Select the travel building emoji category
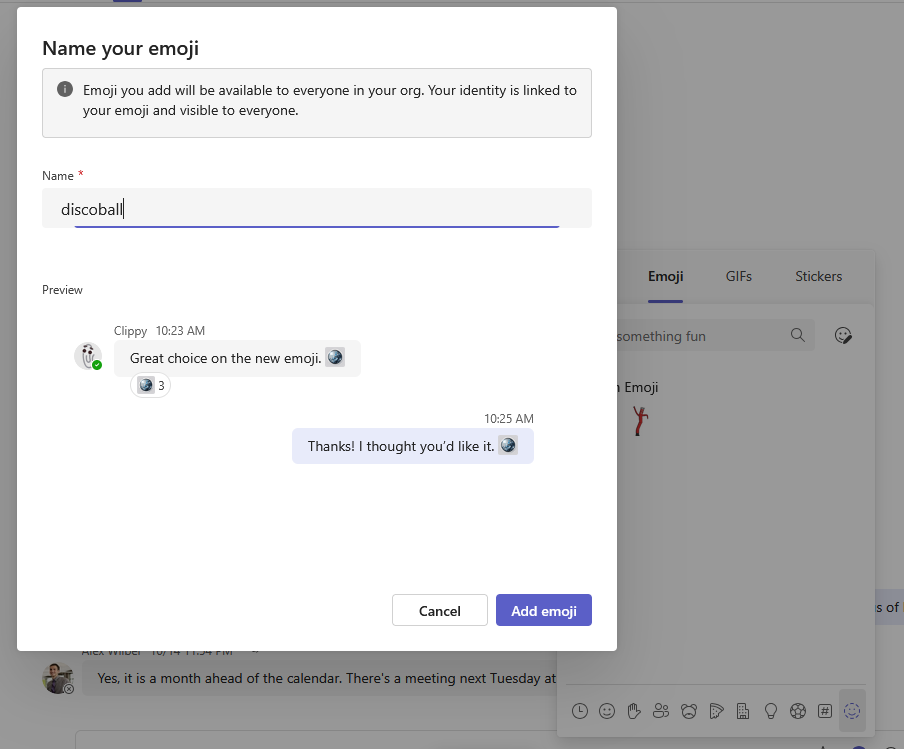904x749 pixels. [743, 711]
